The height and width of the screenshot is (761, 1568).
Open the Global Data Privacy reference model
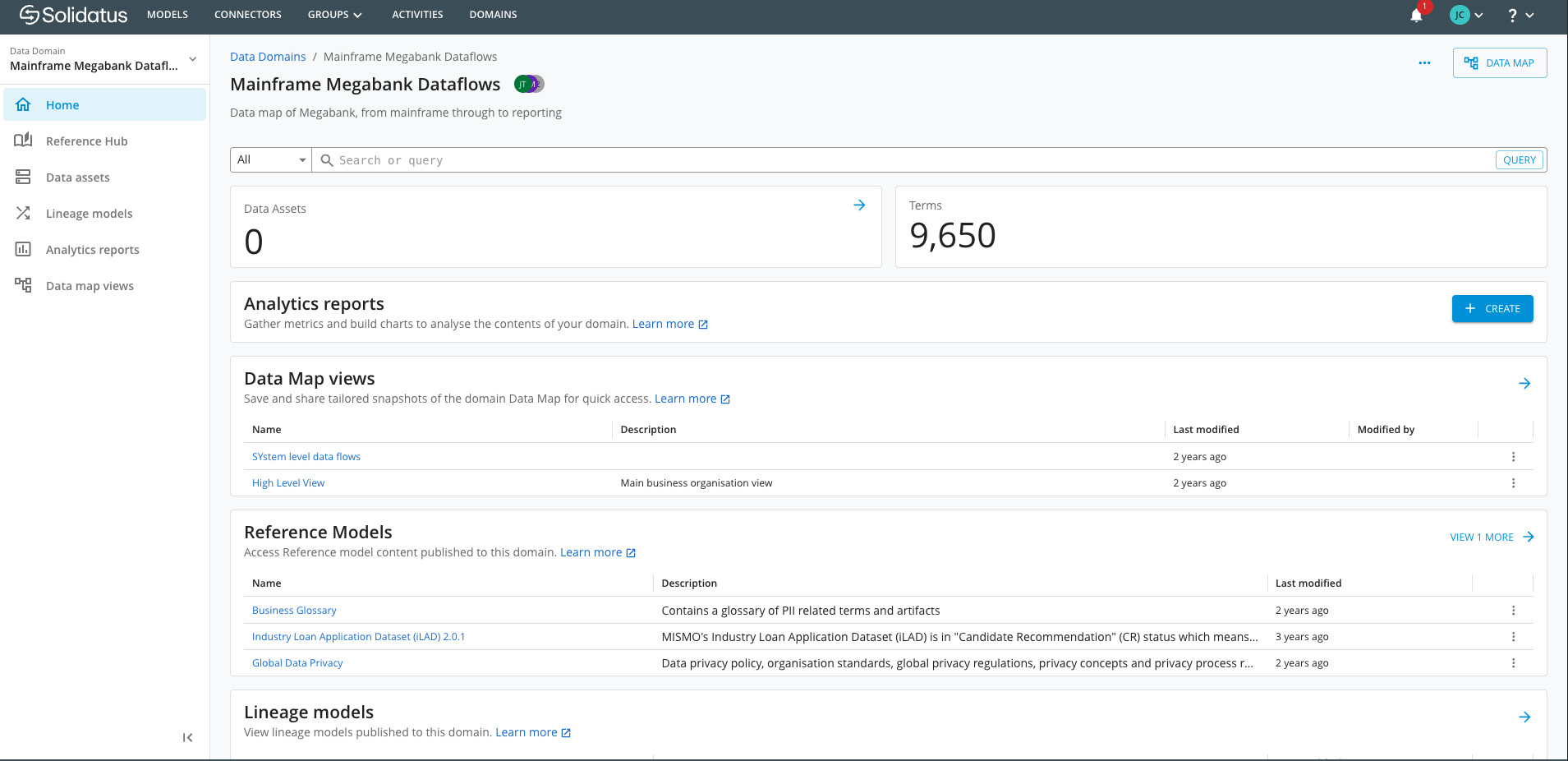(297, 663)
